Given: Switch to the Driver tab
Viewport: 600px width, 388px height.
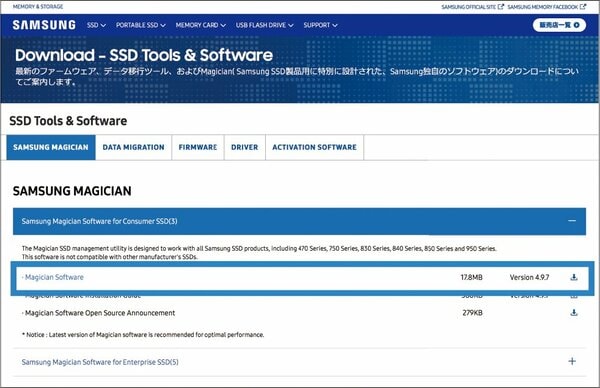Looking at the screenshot, I should point(245,147).
